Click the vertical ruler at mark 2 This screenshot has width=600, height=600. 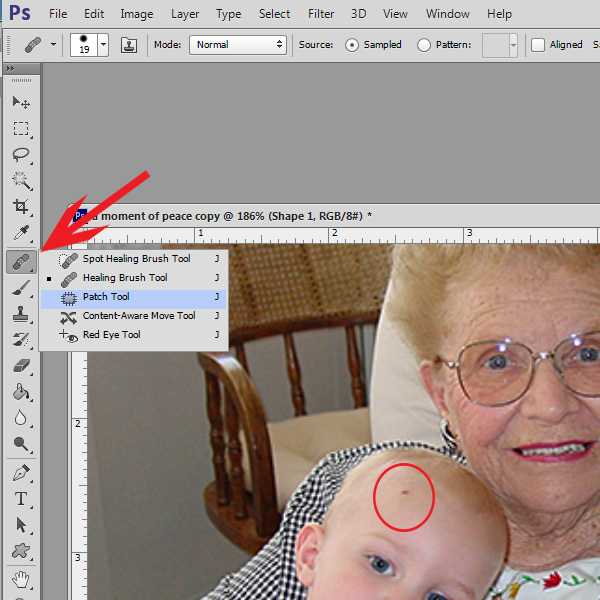[78, 424]
